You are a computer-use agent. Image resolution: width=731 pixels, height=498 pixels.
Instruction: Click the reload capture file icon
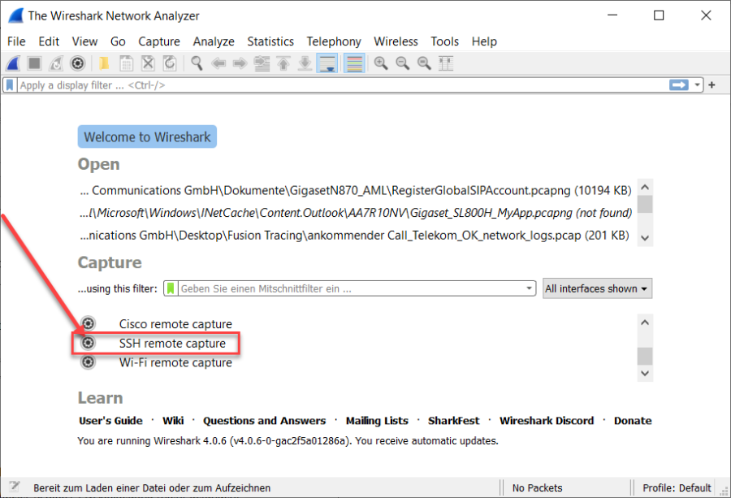170,63
